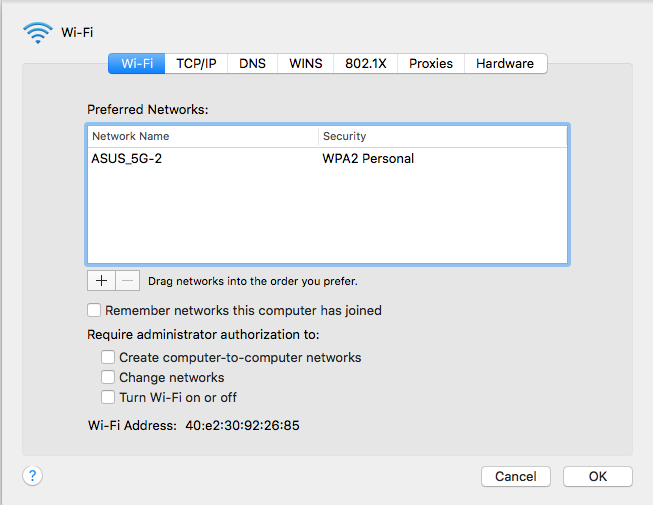
Task: Toggle Turn Wi-Fi on or off checkbox
Action: pyautogui.click(x=108, y=397)
